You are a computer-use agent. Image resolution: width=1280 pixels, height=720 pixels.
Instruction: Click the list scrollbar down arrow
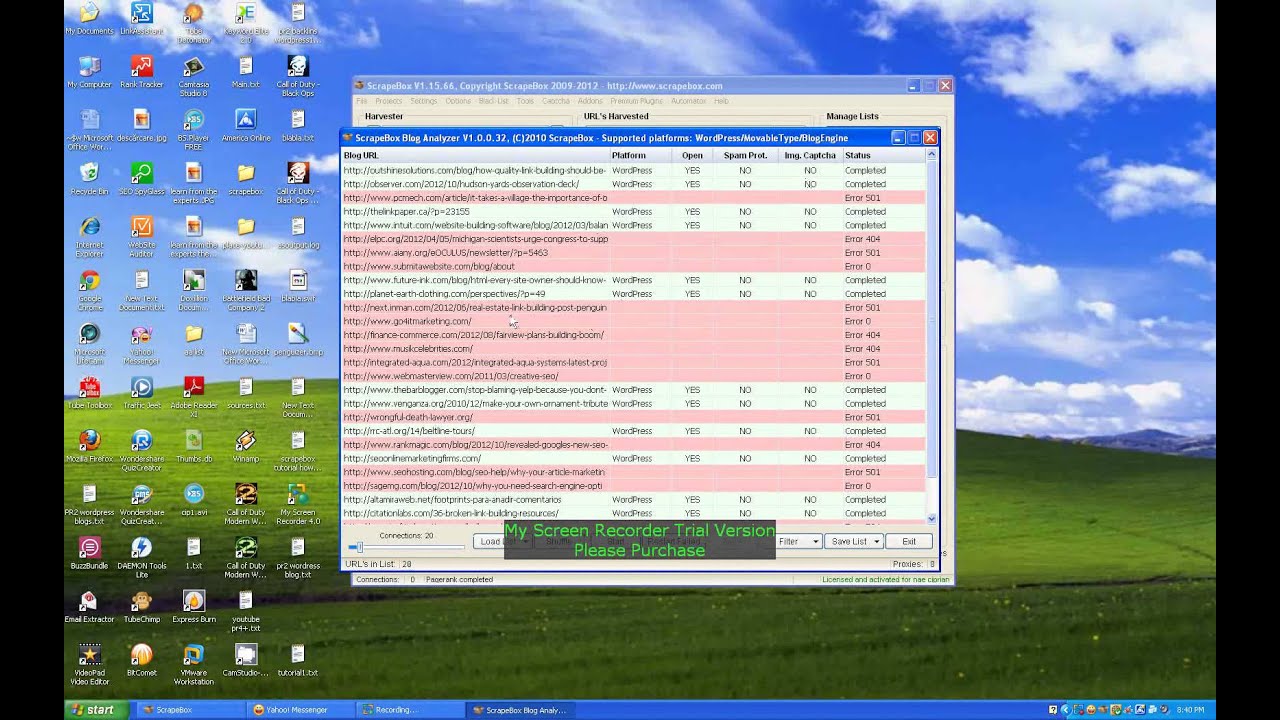coord(932,518)
